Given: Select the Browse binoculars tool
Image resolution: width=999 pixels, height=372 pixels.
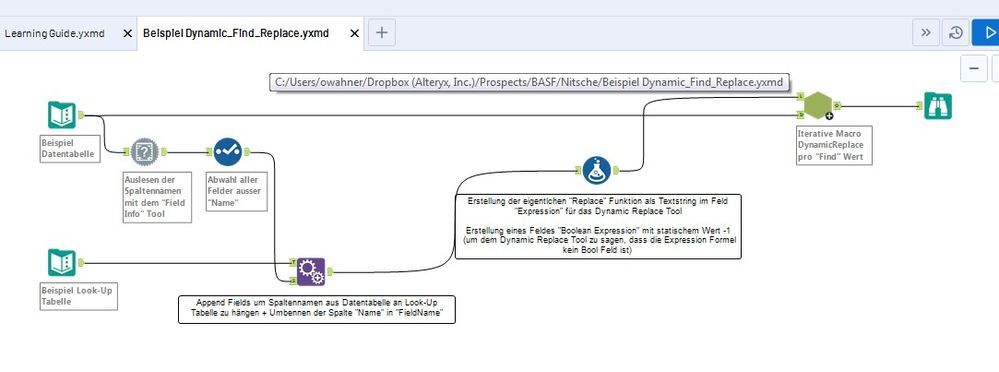Looking at the screenshot, I should [x=938, y=106].
